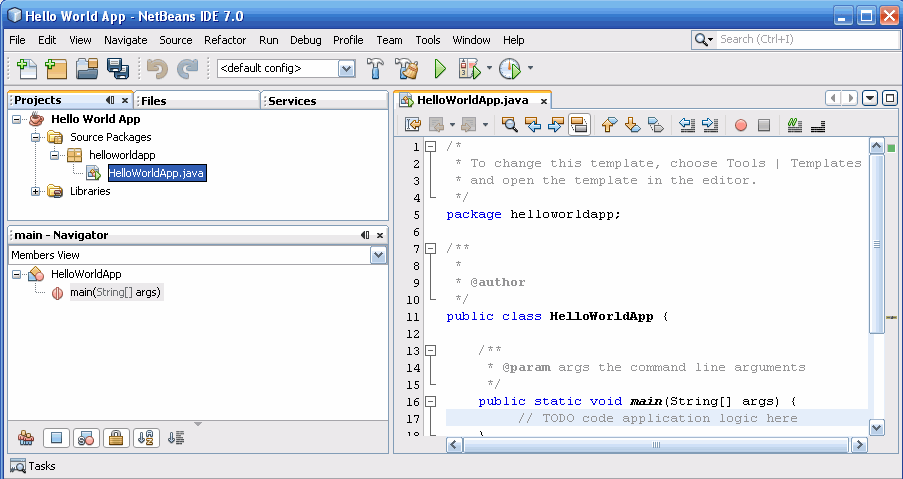
Task: Click the Undo arrow icon
Action: (157, 69)
